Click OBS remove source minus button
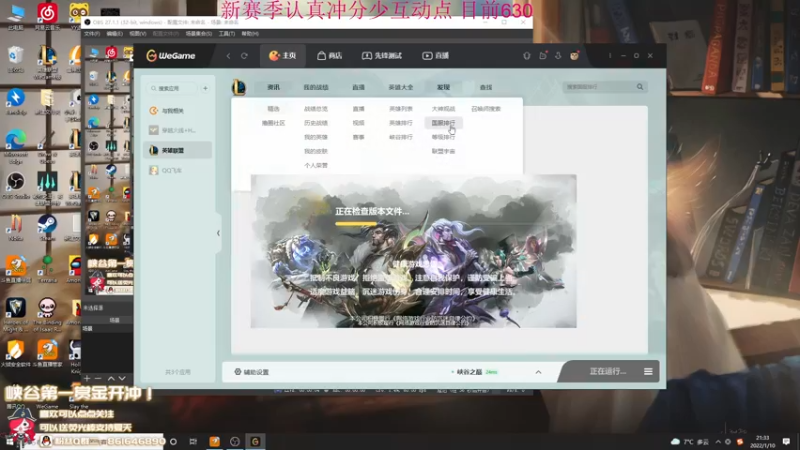 pos(98,379)
